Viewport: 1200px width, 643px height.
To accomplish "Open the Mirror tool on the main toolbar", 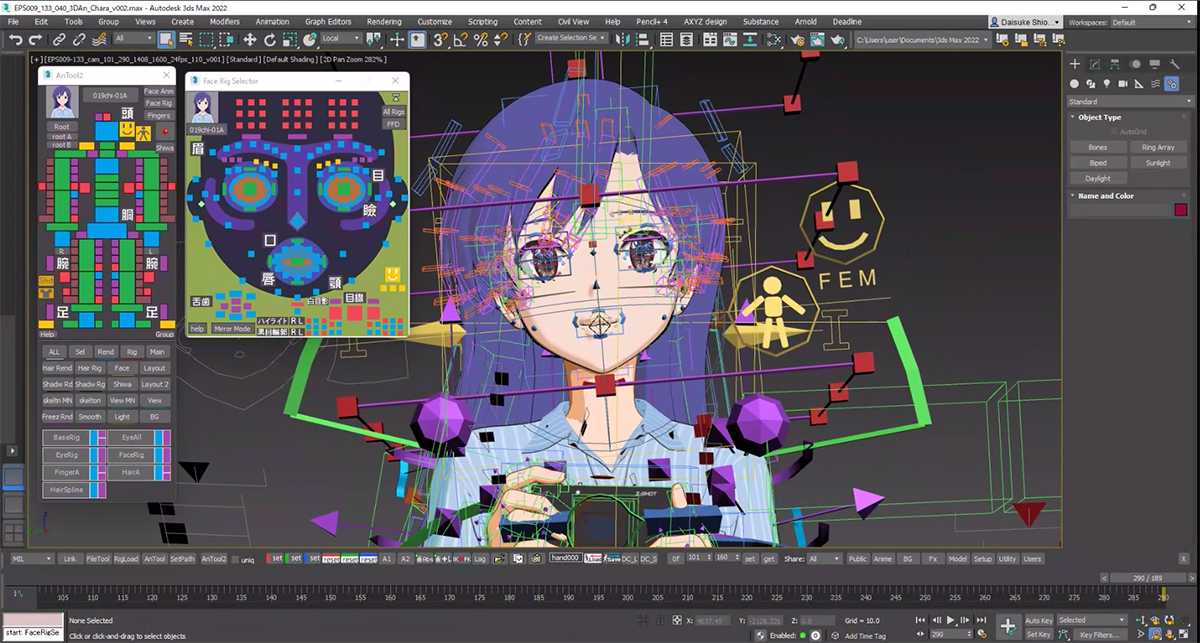I will [622, 41].
